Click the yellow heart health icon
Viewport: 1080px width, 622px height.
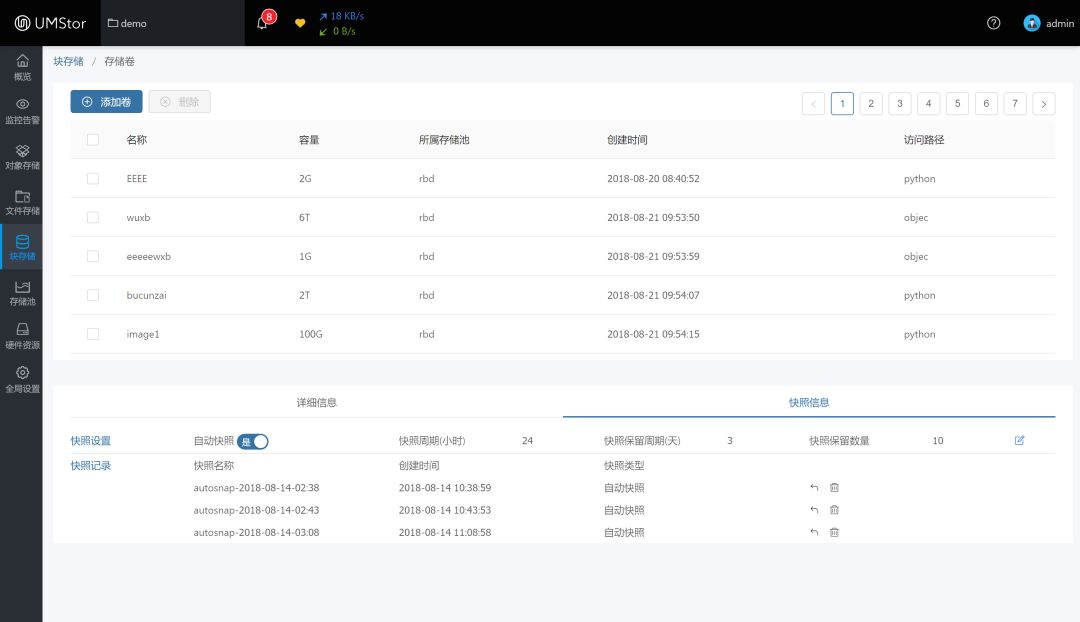coord(300,23)
